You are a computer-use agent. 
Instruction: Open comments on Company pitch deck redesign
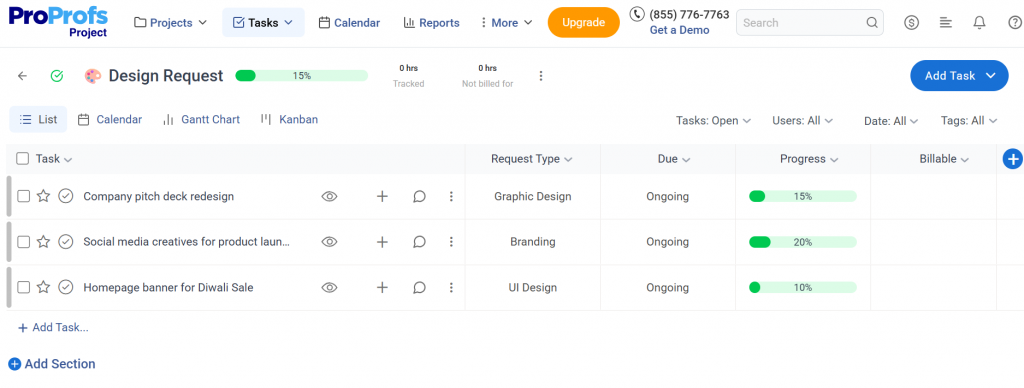[x=419, y=196]
